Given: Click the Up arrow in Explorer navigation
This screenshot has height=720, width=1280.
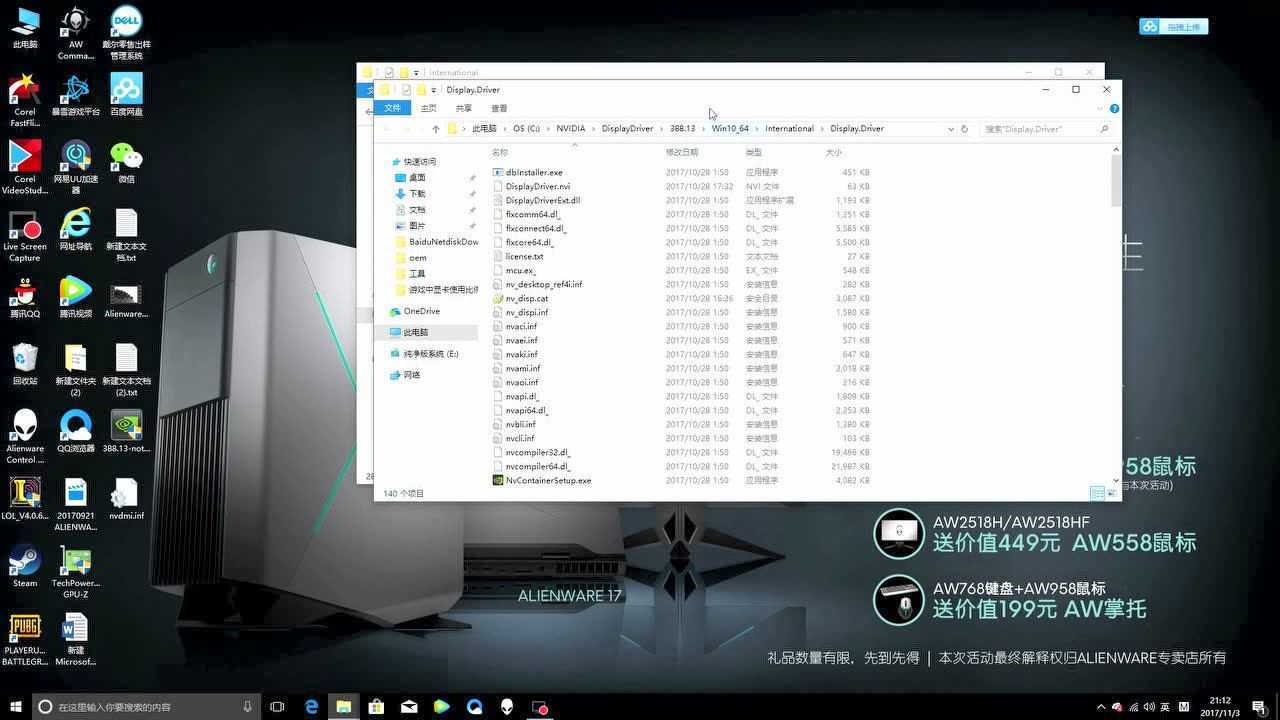Looking at the screenshot, I should [x=435, y=129].
